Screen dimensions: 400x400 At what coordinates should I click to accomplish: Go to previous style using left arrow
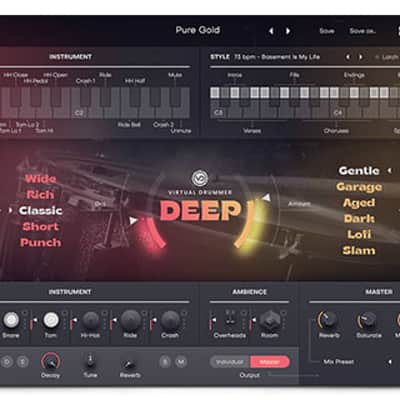(348, 57)
